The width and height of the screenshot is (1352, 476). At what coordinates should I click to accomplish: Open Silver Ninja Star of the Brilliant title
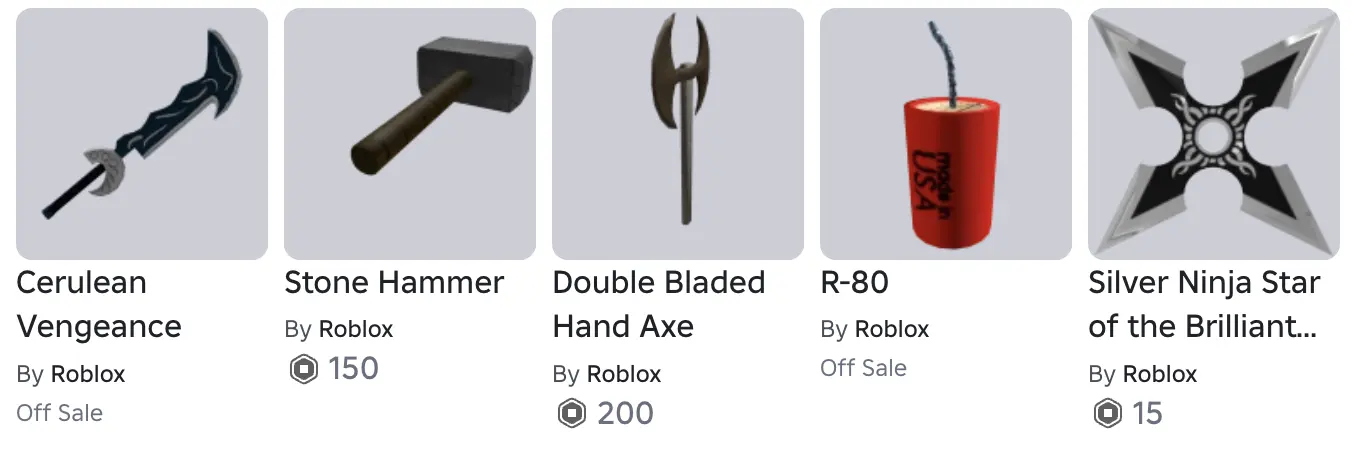pyautogui.click(x=1204, y=305)
